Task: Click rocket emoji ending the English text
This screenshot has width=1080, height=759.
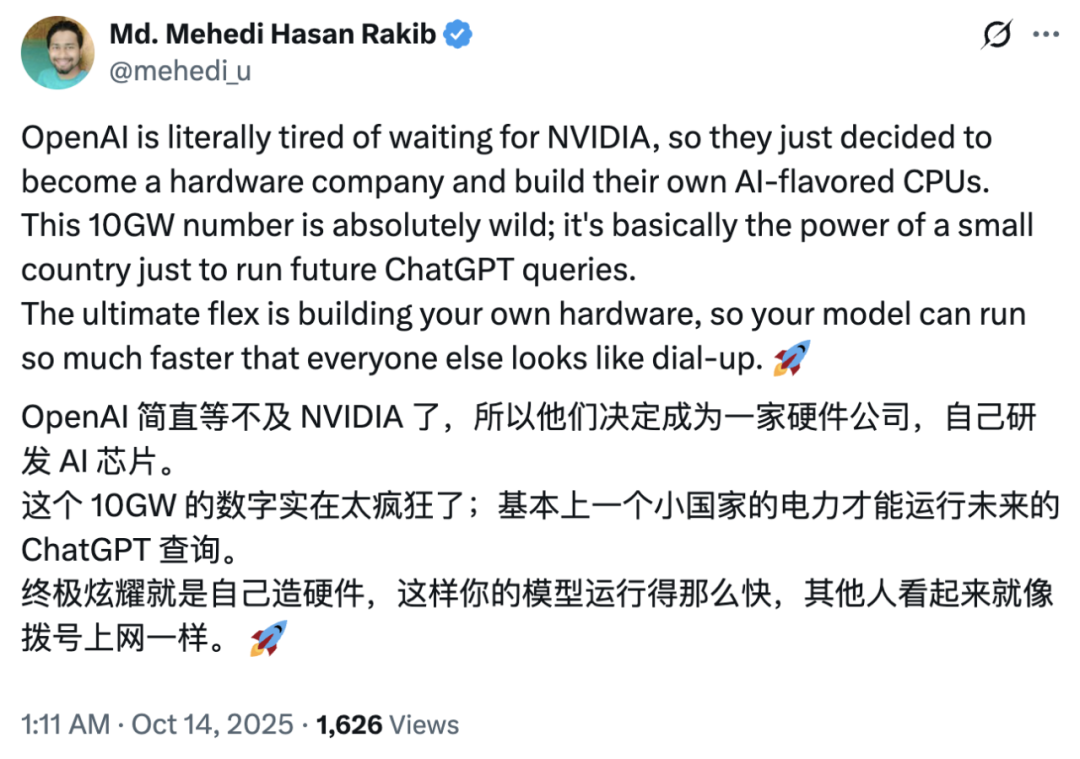Action: click(792, 357)
